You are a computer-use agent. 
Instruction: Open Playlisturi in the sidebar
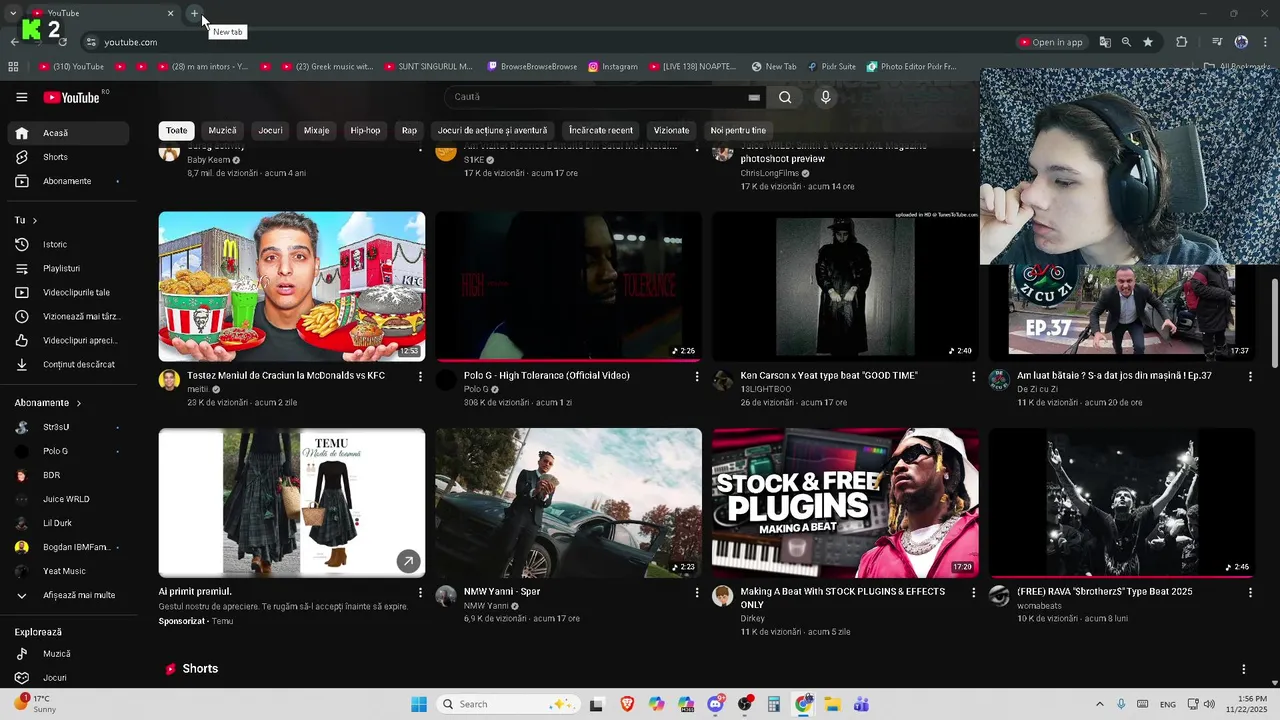pos(70,268)
